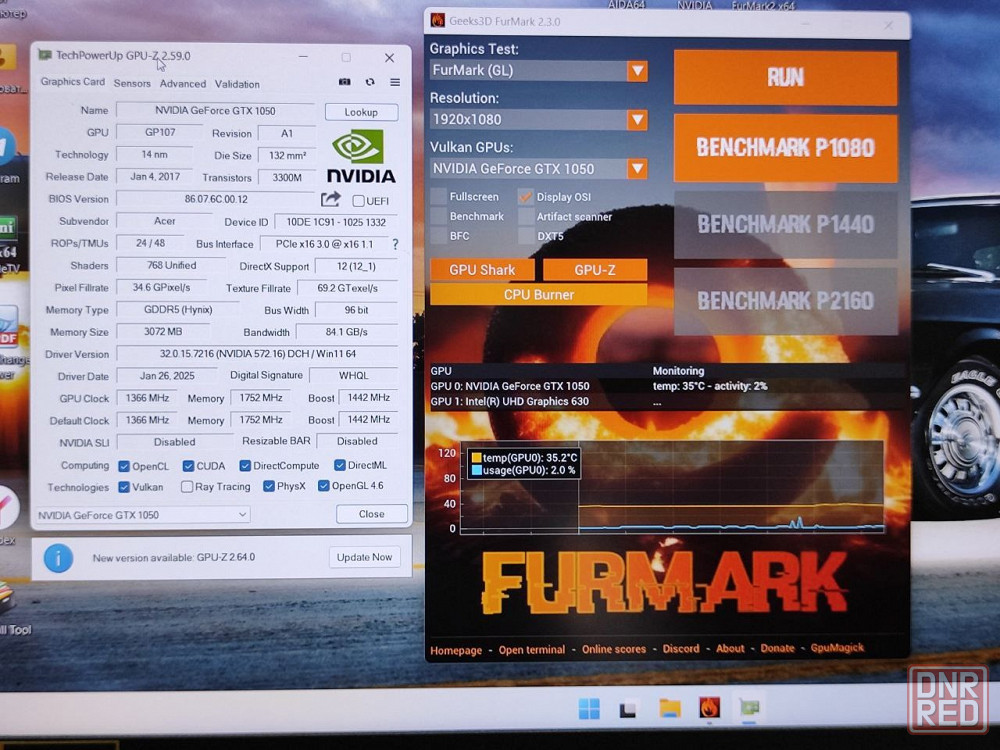Viewport: 1000px width, 750px height.
Task: Open the About link
Action: (730, 649)
